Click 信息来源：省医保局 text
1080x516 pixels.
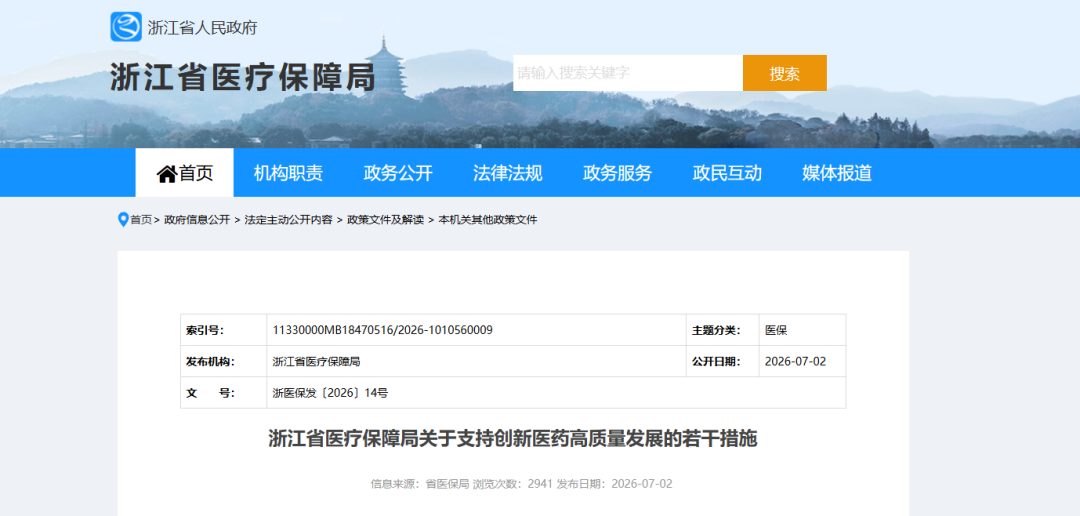(420, 484)
